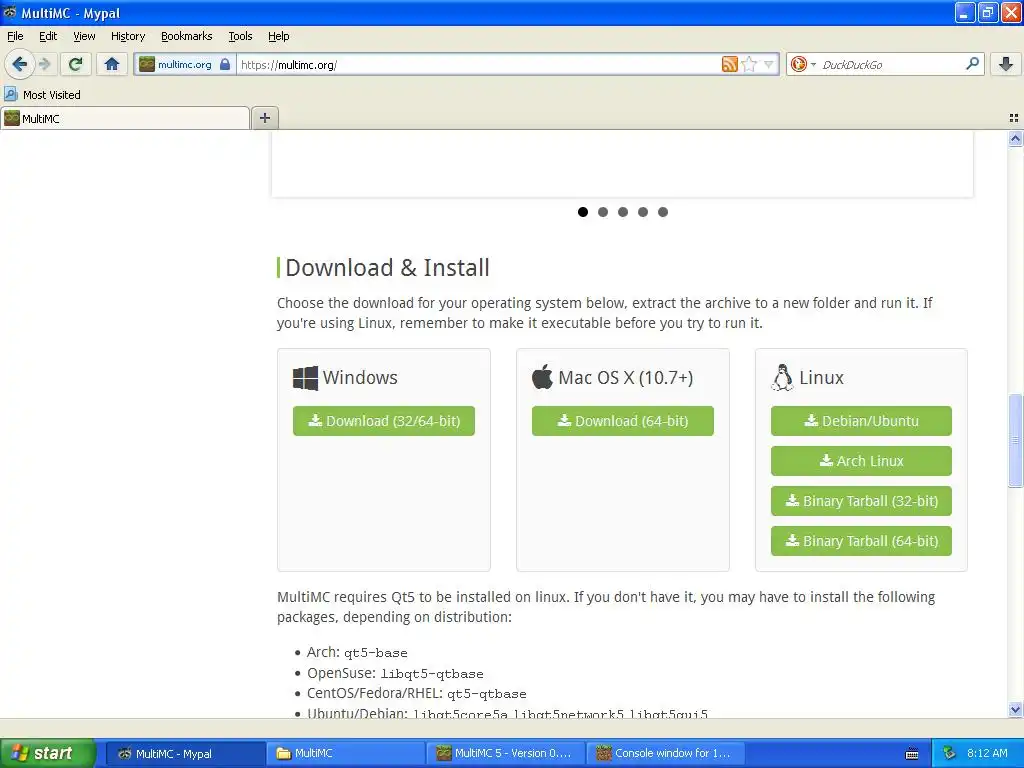Open the Edit menu
The height and width of the screenshot is (768, 1024).
[x=48, y=36]
